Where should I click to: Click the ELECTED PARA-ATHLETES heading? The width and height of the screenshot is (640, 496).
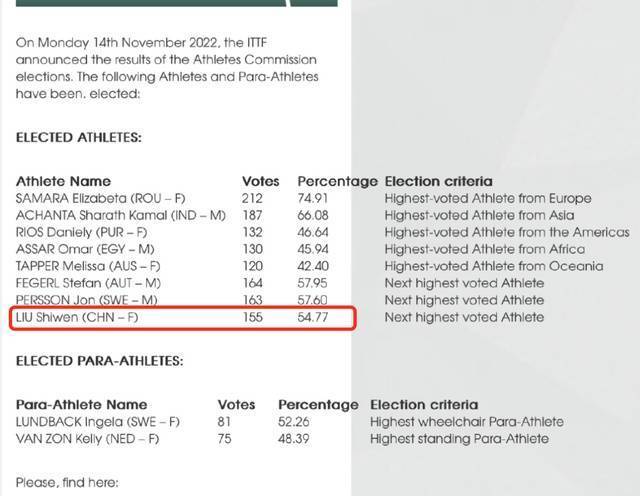click(99, 360)
